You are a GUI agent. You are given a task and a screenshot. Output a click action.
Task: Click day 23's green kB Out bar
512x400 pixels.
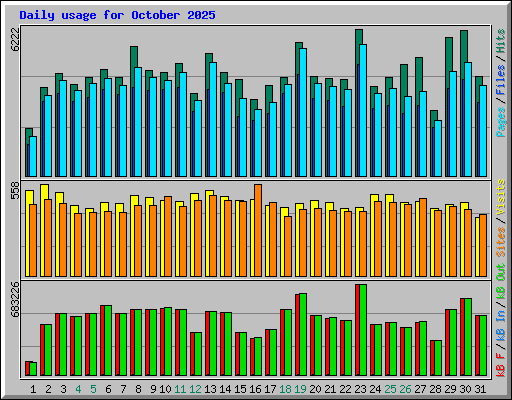363,330
